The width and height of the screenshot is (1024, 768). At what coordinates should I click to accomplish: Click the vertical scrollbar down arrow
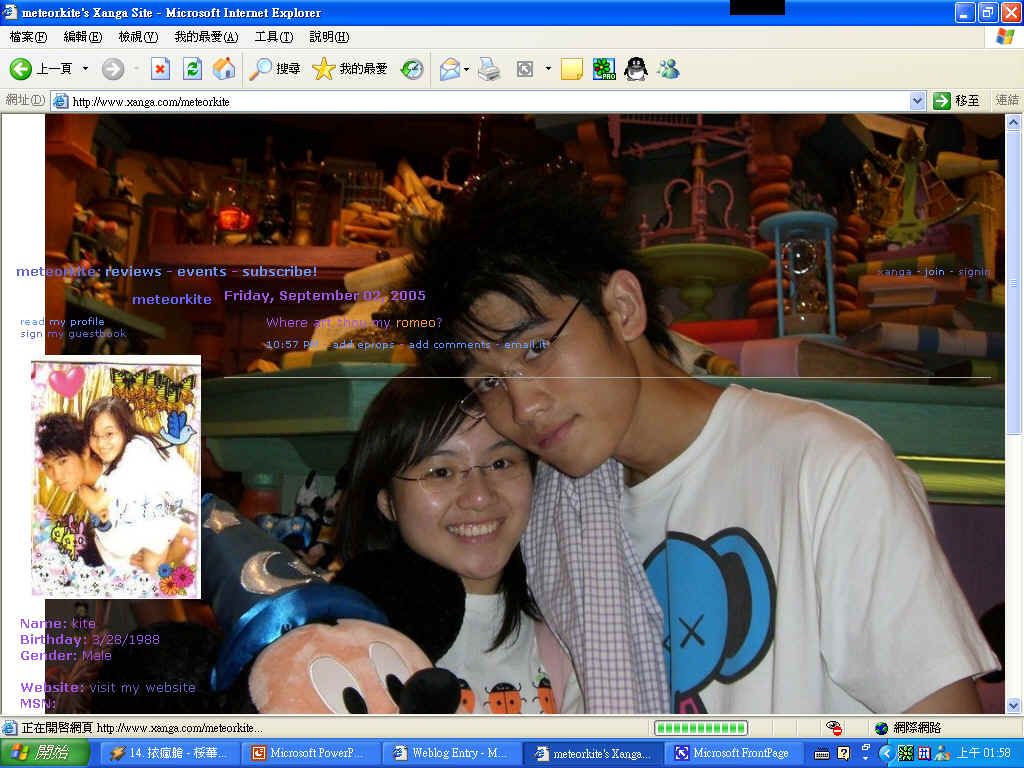pyautogui.click(x=1014, y=705)
